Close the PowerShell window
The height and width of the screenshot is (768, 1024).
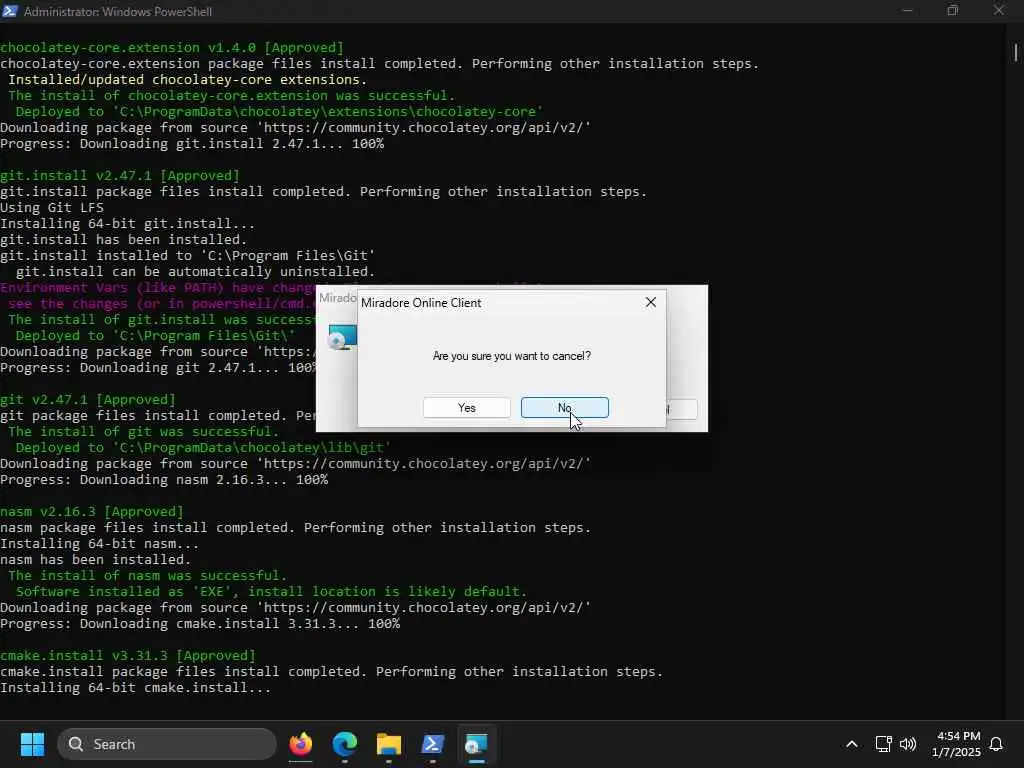pyautogui.click(x=999, y=11)
